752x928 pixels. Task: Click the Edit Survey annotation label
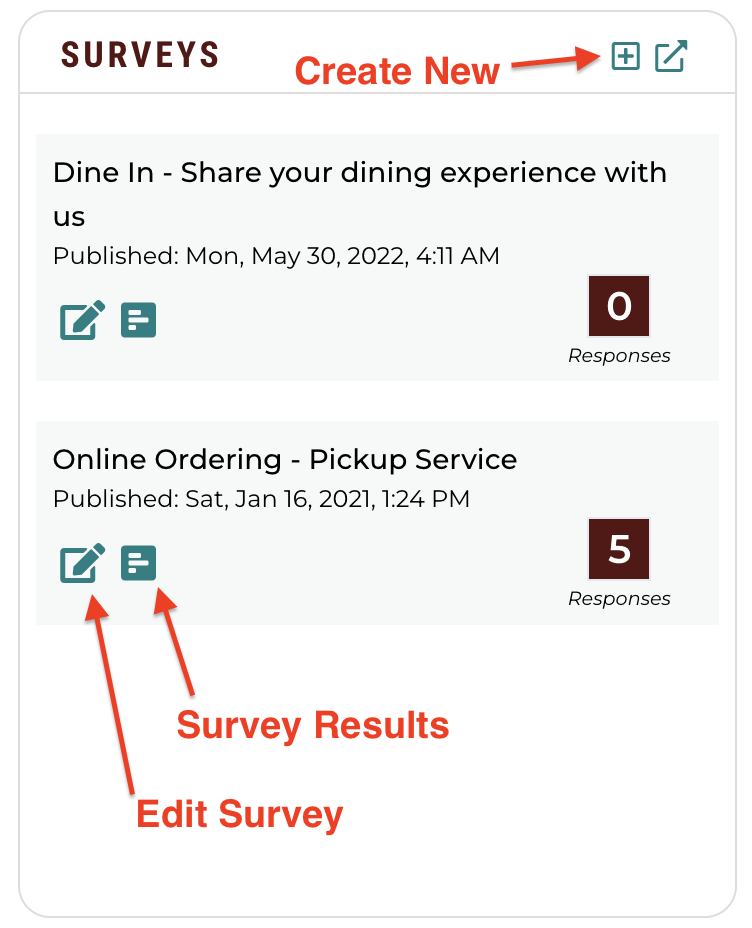(240, 814)
